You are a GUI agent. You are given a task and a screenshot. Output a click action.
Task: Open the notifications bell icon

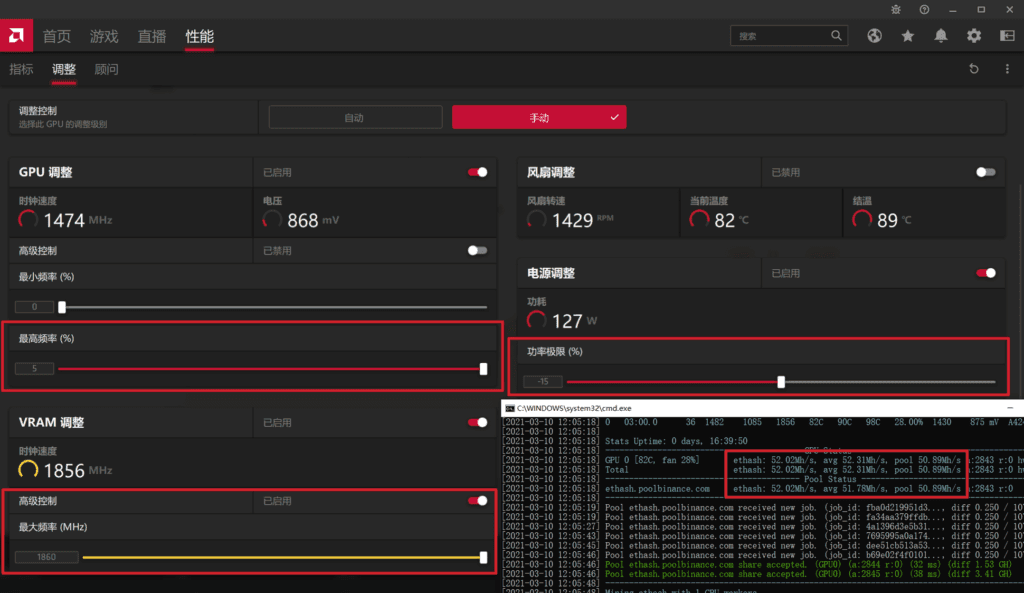pyautogui.click(x=940, y=35)
